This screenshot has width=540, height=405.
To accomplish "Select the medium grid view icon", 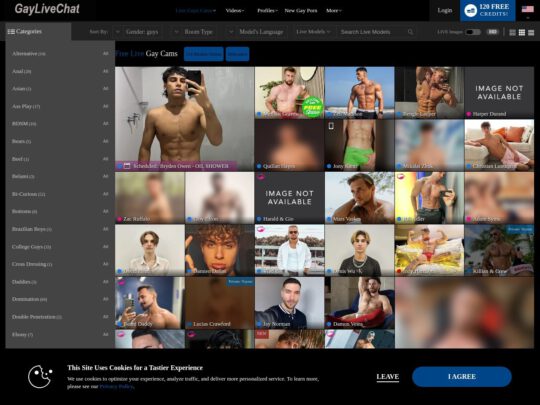I will point(522,32).
